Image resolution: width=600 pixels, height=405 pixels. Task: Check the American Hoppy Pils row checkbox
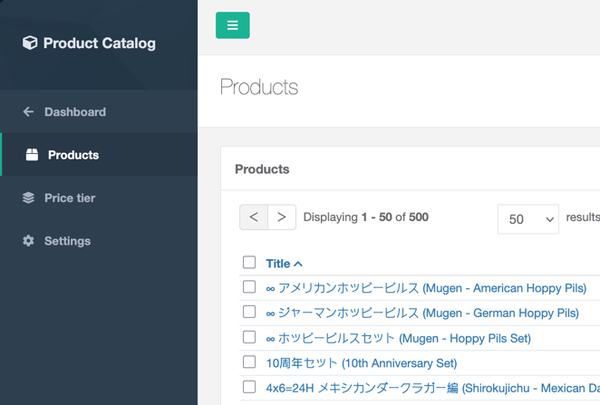click(x=249, y=287)
